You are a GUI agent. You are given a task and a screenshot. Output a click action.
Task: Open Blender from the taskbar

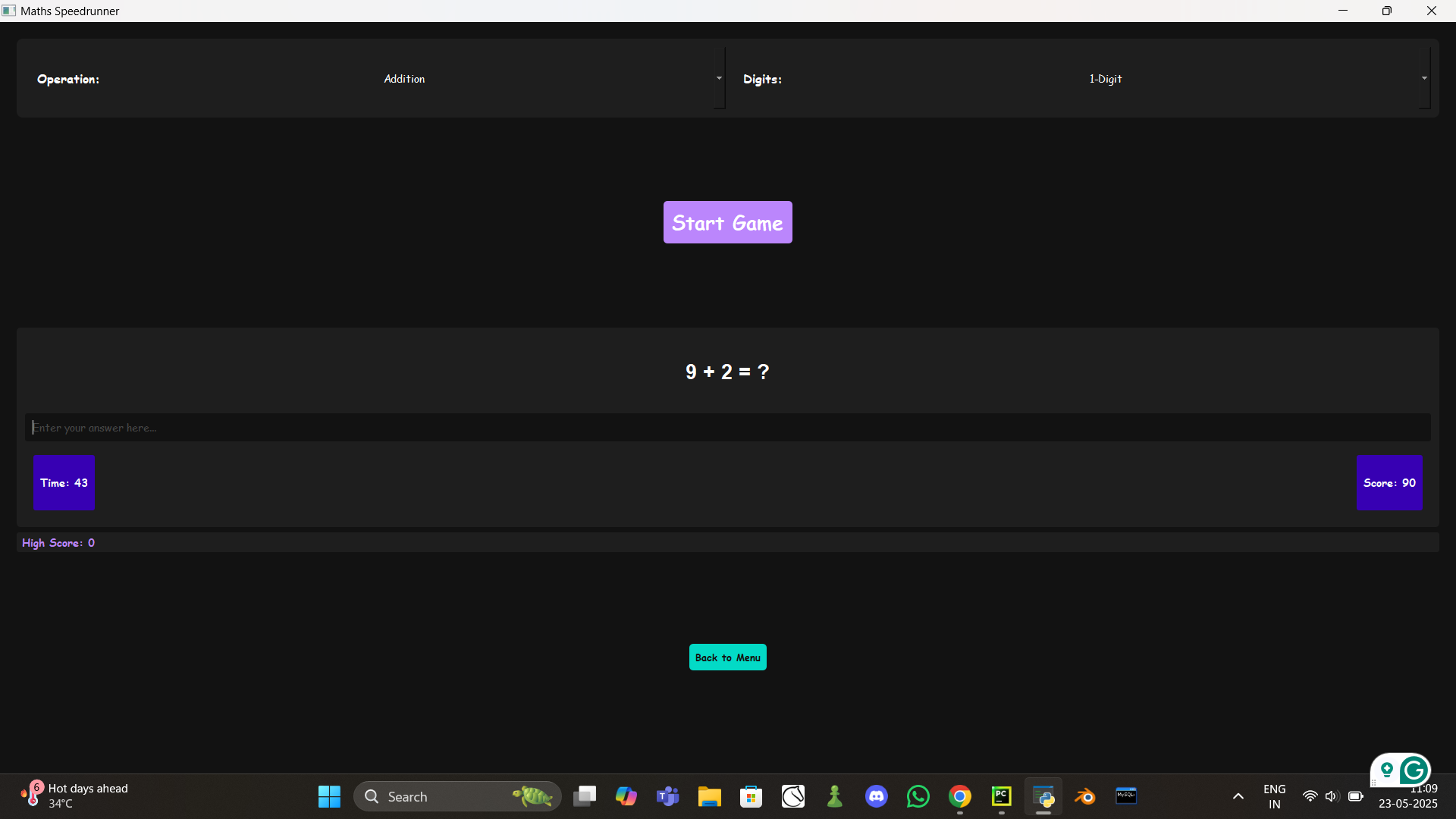point(1084,796)
